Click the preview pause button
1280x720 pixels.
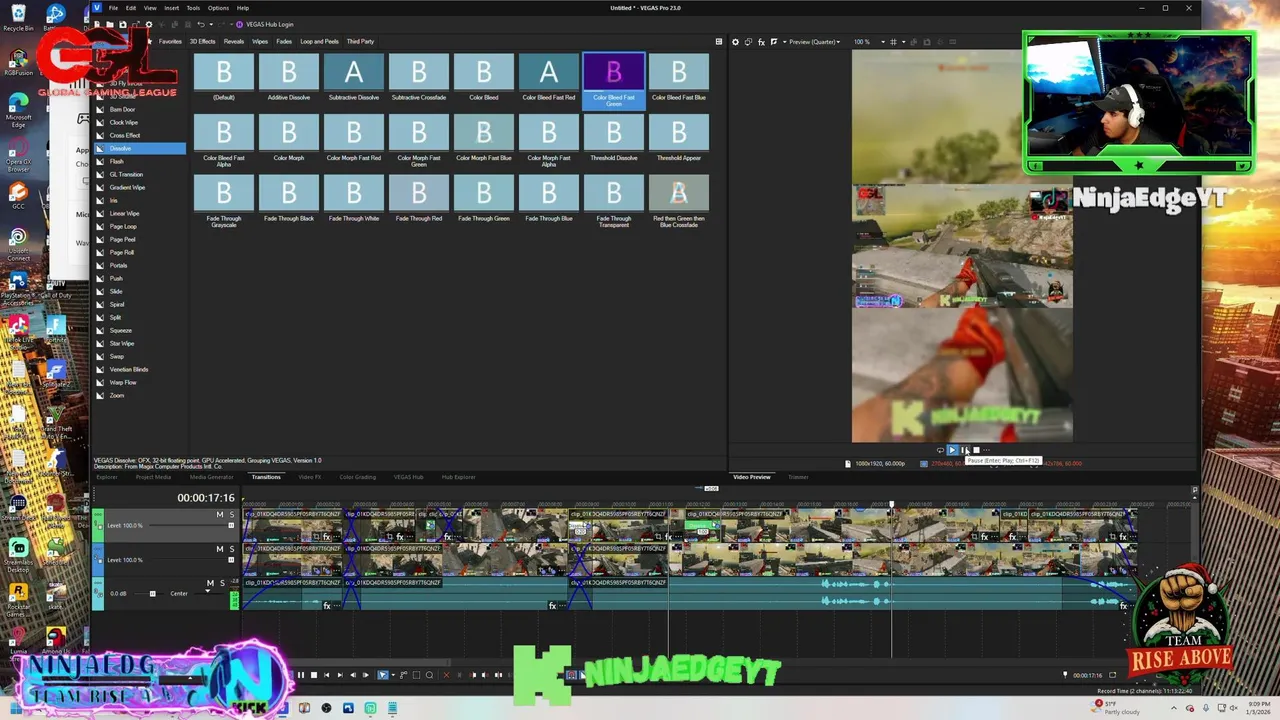(964, 450)
